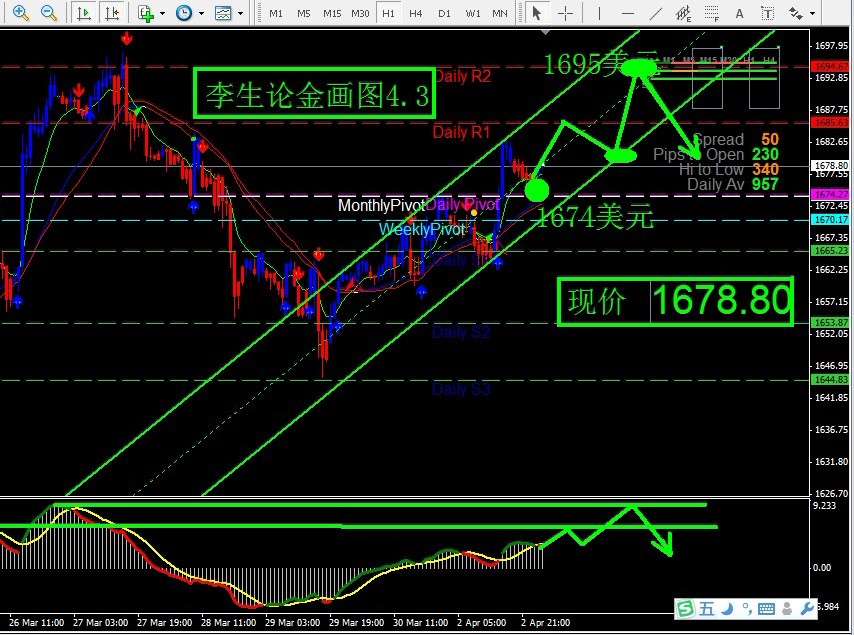The width and height of the screenshot is (854, 635).
Task: Expand the Periods clock dropdown arrow
Action: (x=201, y=14)
